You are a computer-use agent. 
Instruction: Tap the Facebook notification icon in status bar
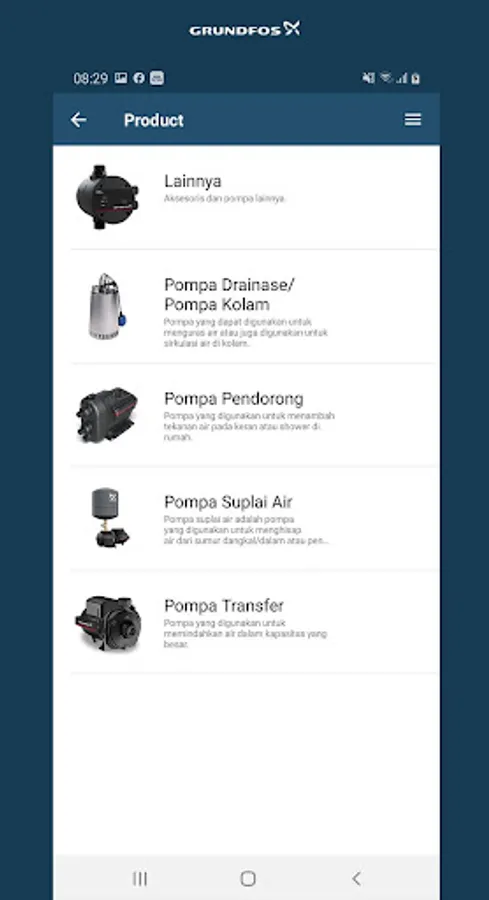click(138, 78)
